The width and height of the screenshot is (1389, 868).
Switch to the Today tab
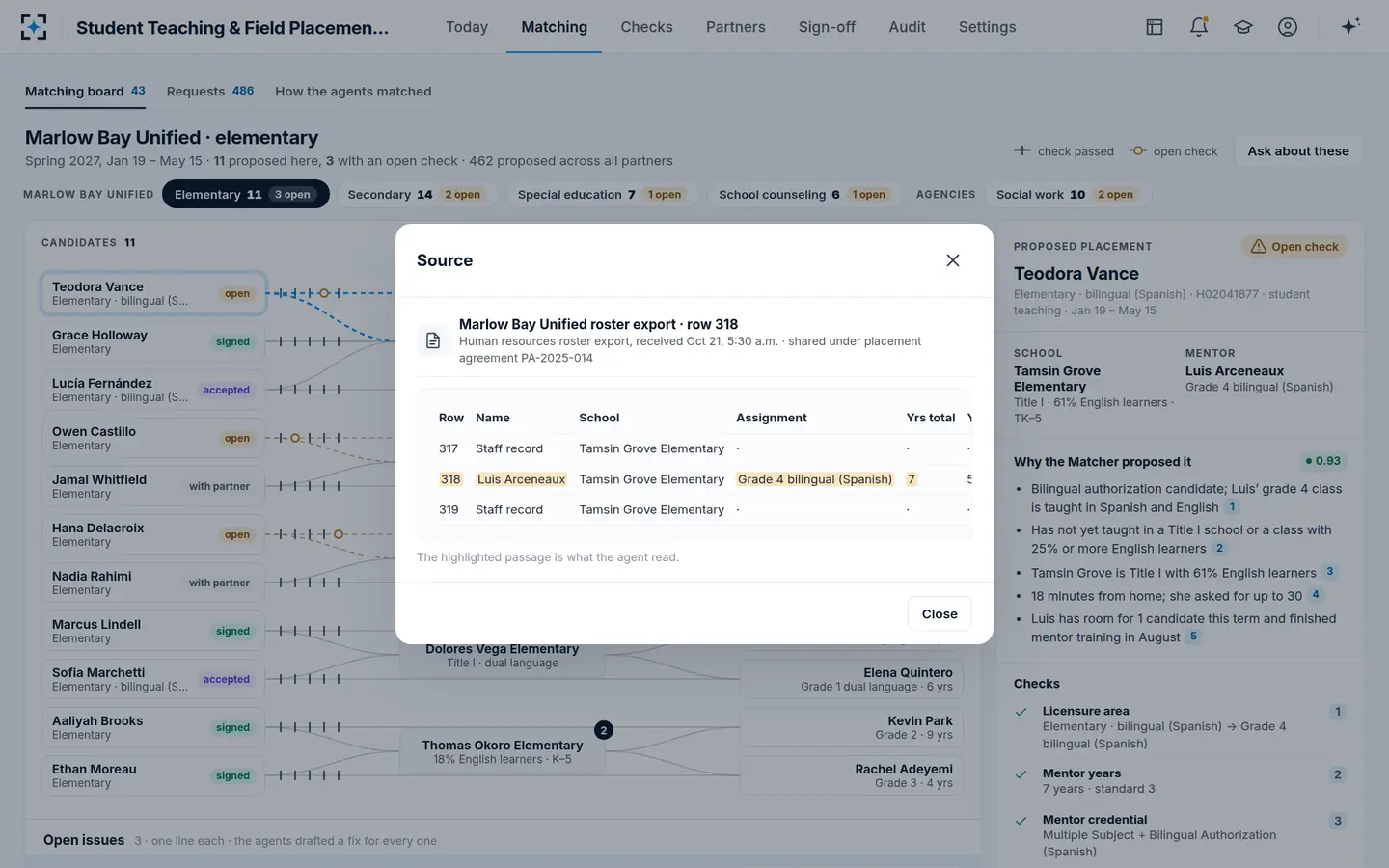point(467,27)
